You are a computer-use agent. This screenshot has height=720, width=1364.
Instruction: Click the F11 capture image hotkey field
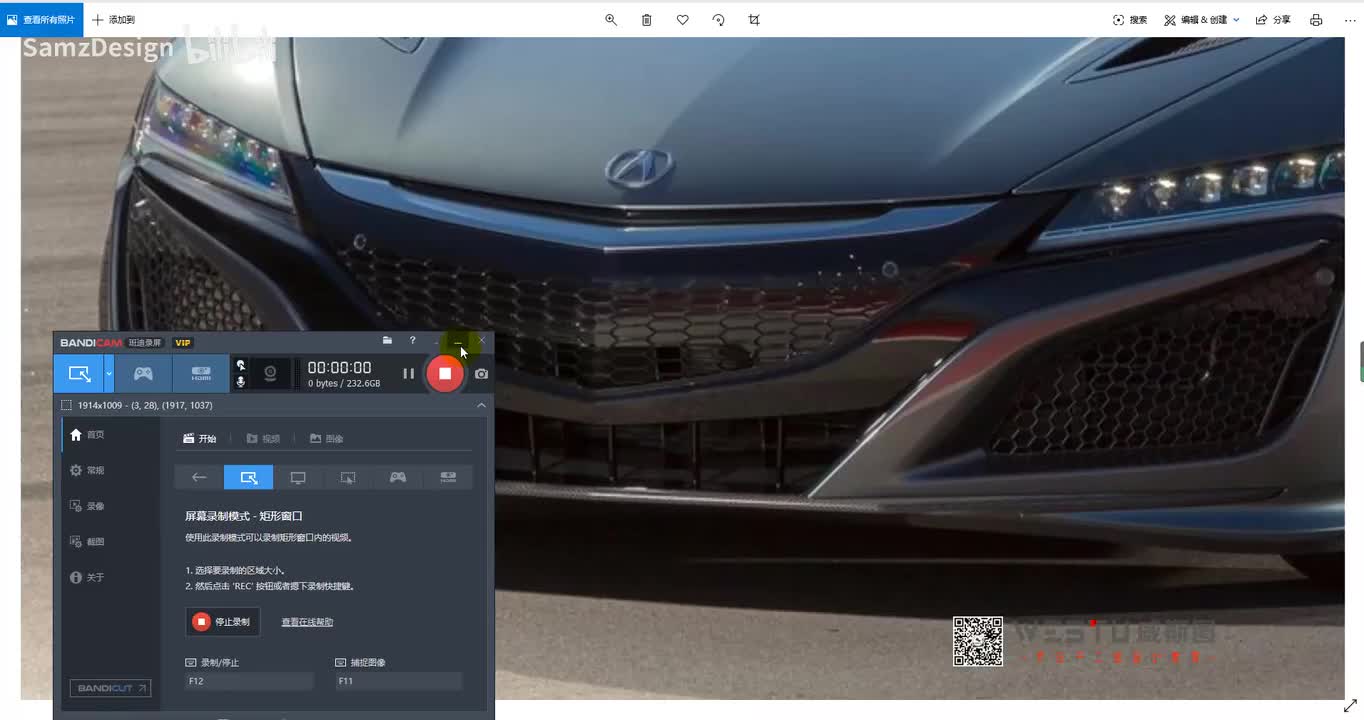coord(399,681)
